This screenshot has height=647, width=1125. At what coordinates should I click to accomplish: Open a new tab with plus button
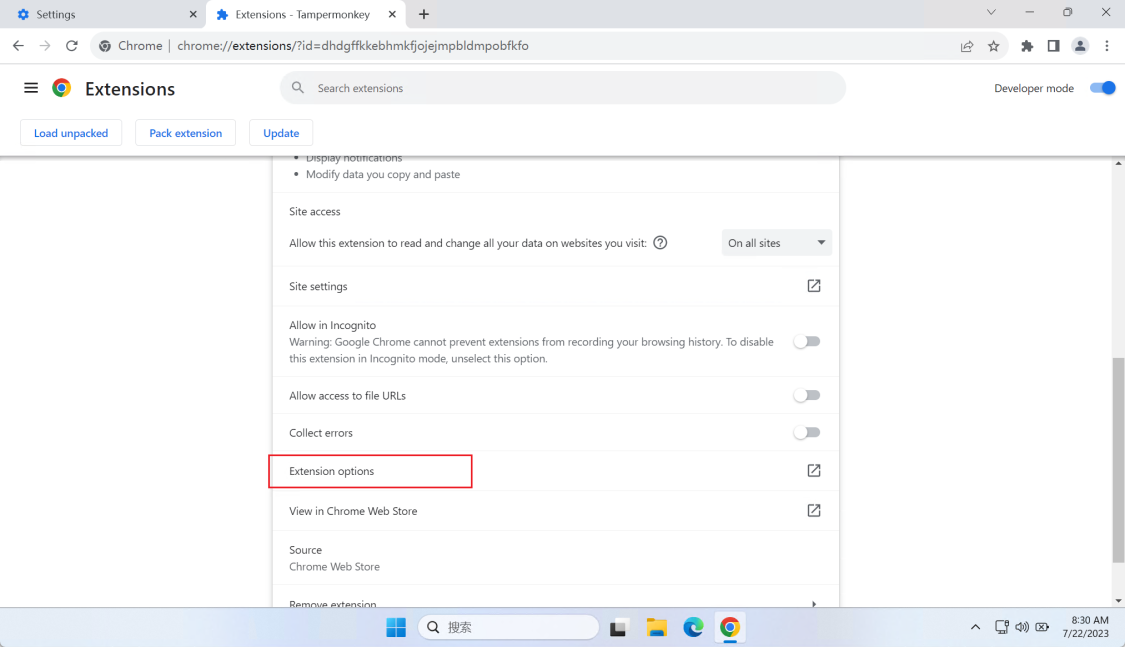(424, 14)
